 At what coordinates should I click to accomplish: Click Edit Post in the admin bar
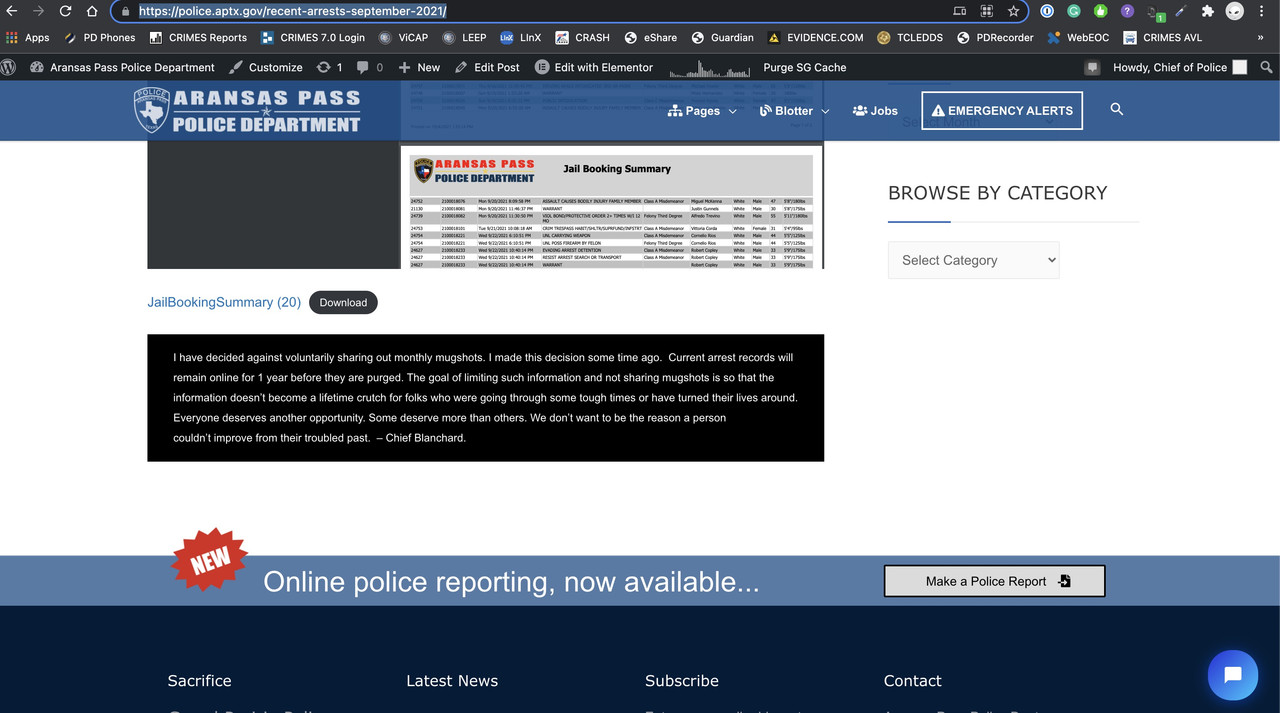point(487,67)
